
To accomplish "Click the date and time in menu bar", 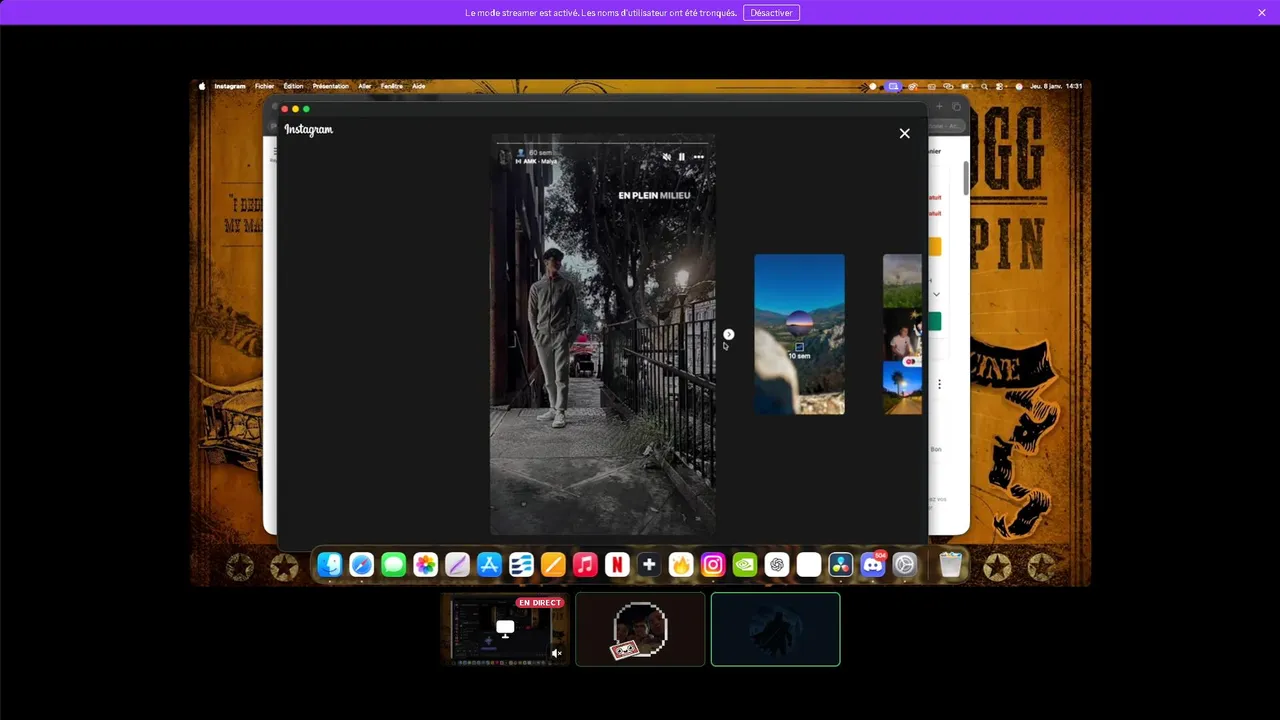I will click(1054, 86).
